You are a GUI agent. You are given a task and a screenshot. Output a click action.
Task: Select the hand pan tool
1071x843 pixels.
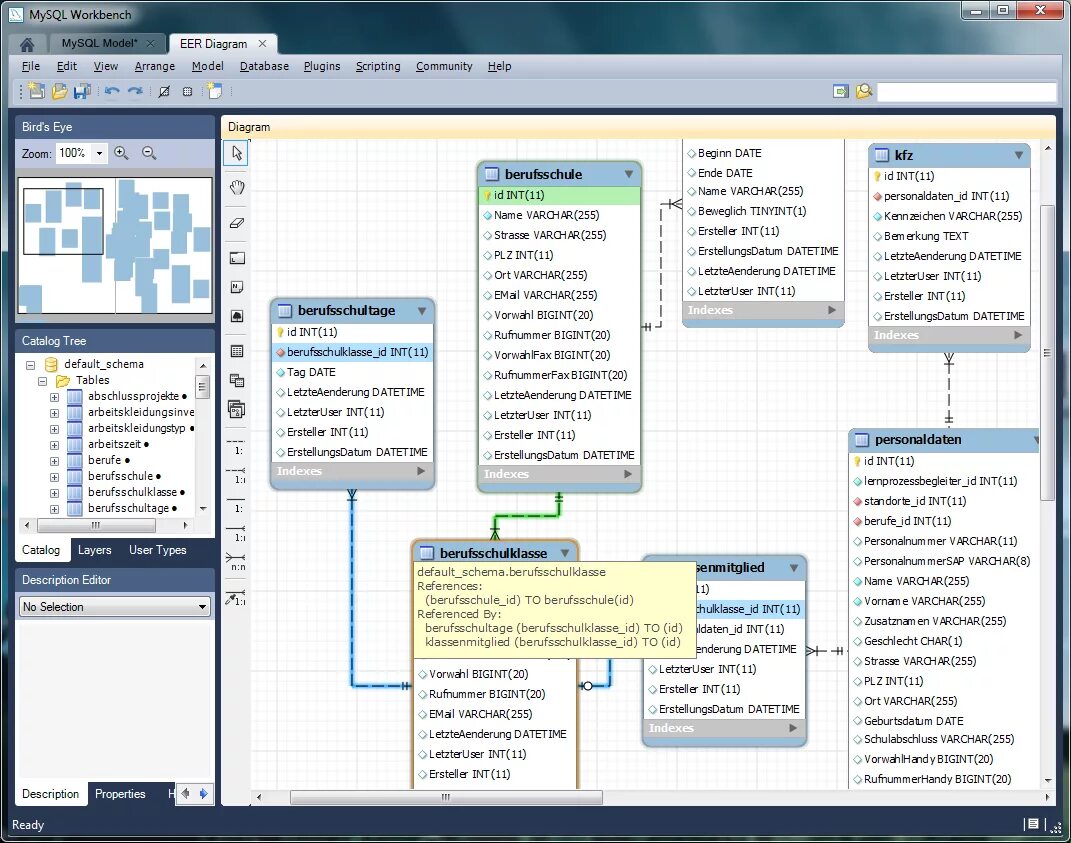pyautogui.click(x=236, y=188)
